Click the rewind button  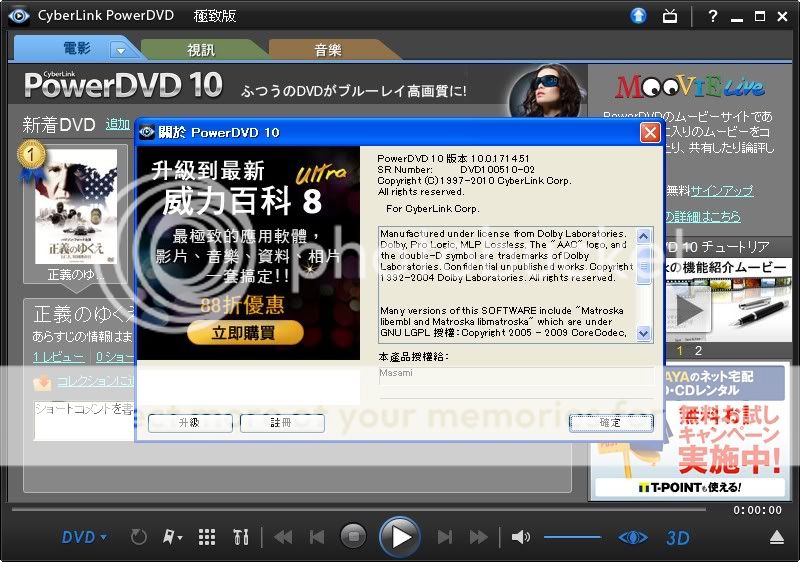[284, 537]
